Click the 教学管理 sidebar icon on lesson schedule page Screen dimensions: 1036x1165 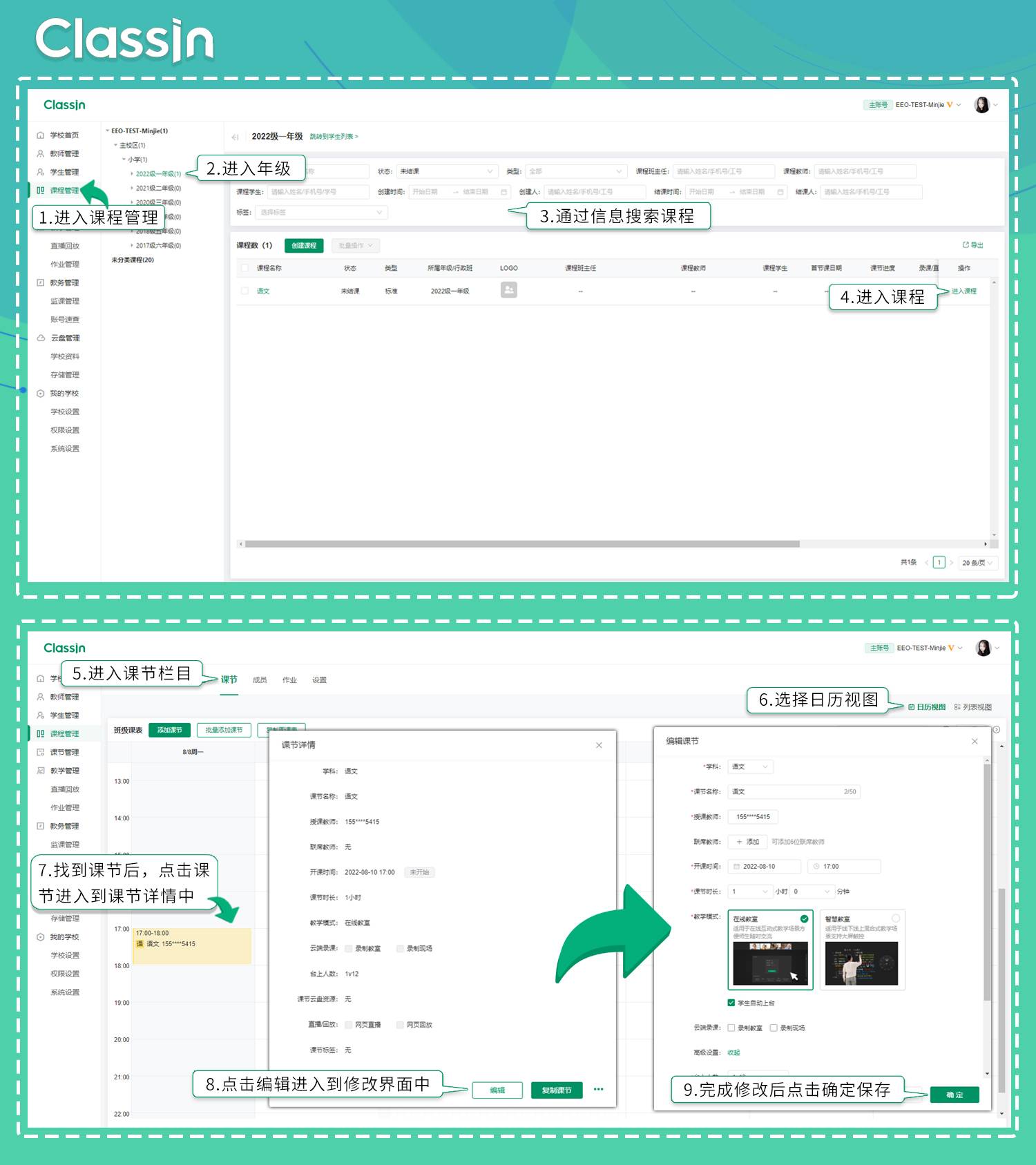click(x=40, y=771)
